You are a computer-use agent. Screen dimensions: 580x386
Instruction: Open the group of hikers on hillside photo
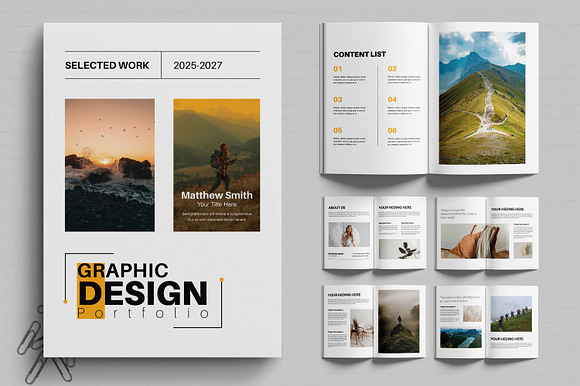point(511,314)
